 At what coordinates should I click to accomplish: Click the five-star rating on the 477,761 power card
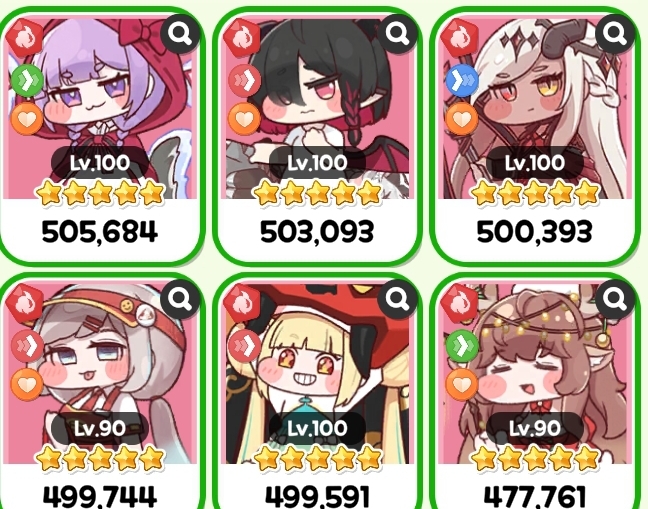[x=535, y=459]
